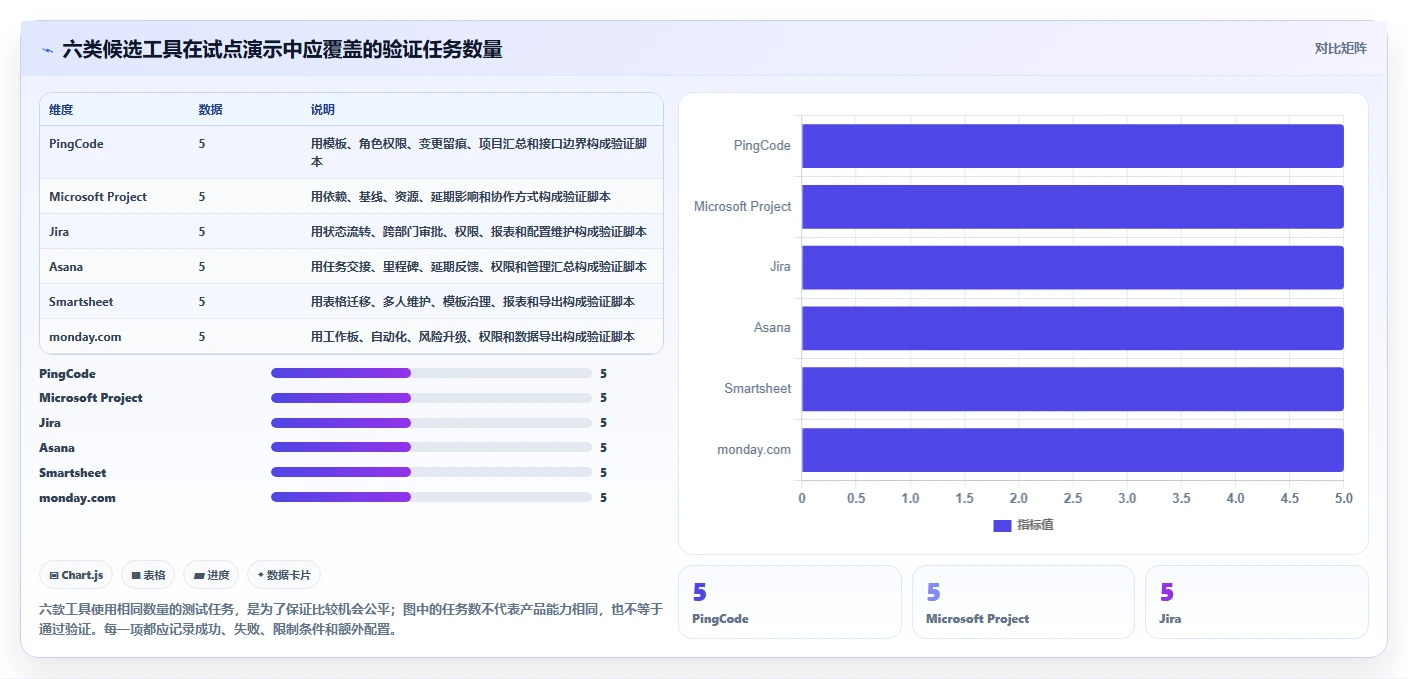
Task: Click the Smartsheet progress bar
Action: click(431, 472)
